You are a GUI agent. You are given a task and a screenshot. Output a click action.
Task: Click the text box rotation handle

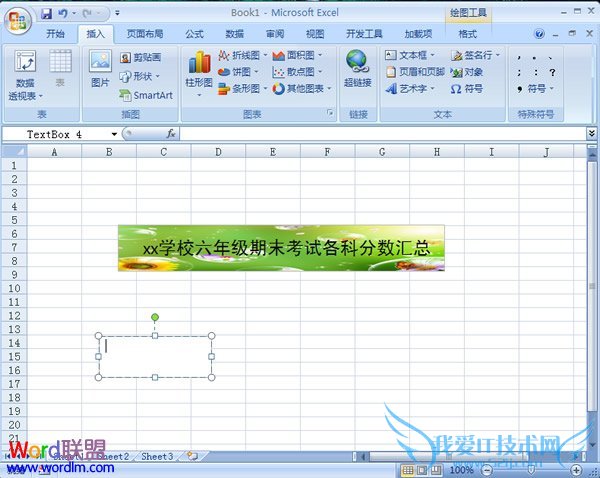pos(155,317)
